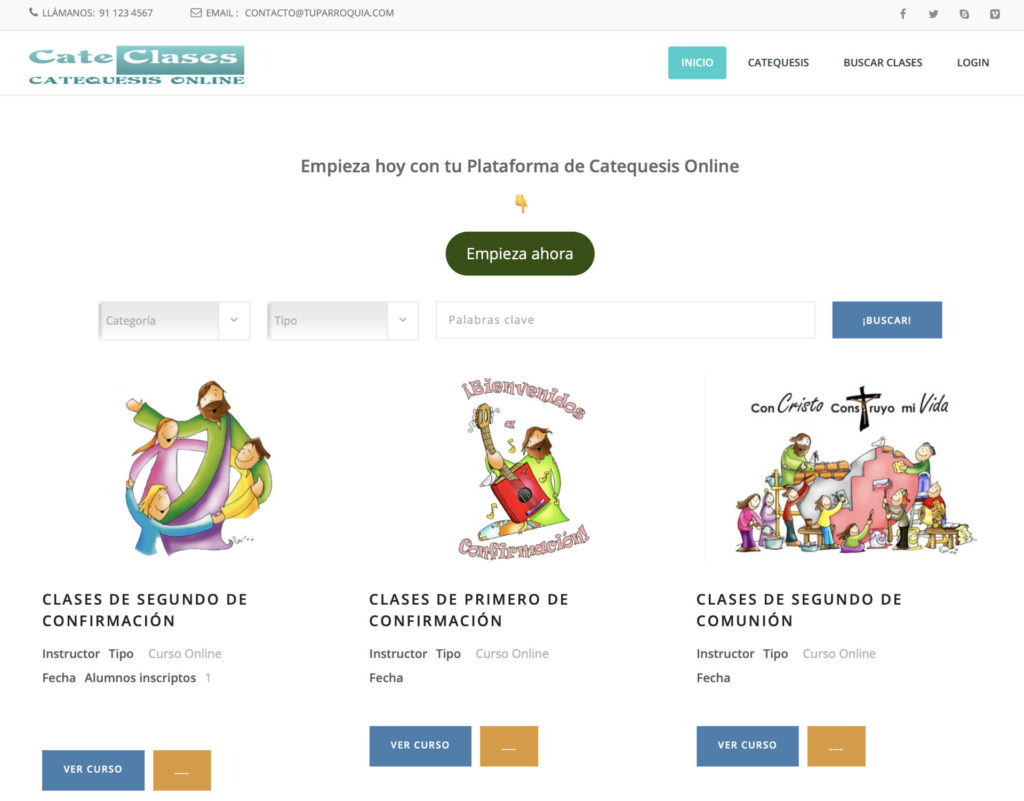Screen dimensions: 1024x801
Task: Open the Buscar Clases menu item
Action: point(882,63)
